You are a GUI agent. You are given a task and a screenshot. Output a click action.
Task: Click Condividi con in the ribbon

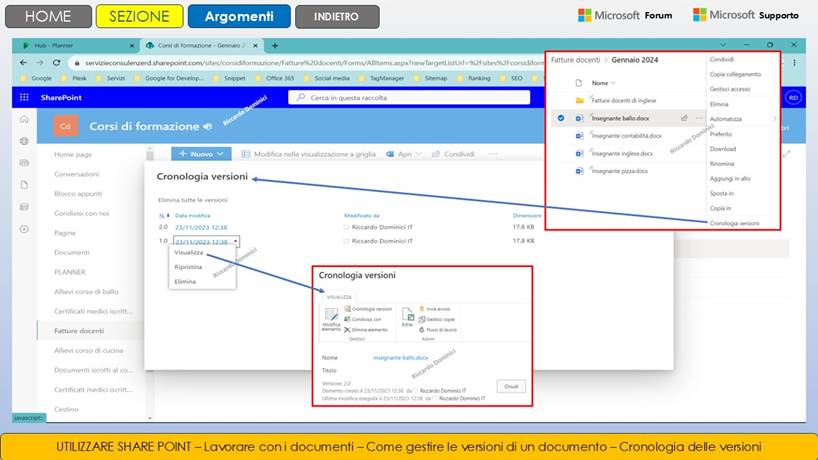click(x=363, y=319)
